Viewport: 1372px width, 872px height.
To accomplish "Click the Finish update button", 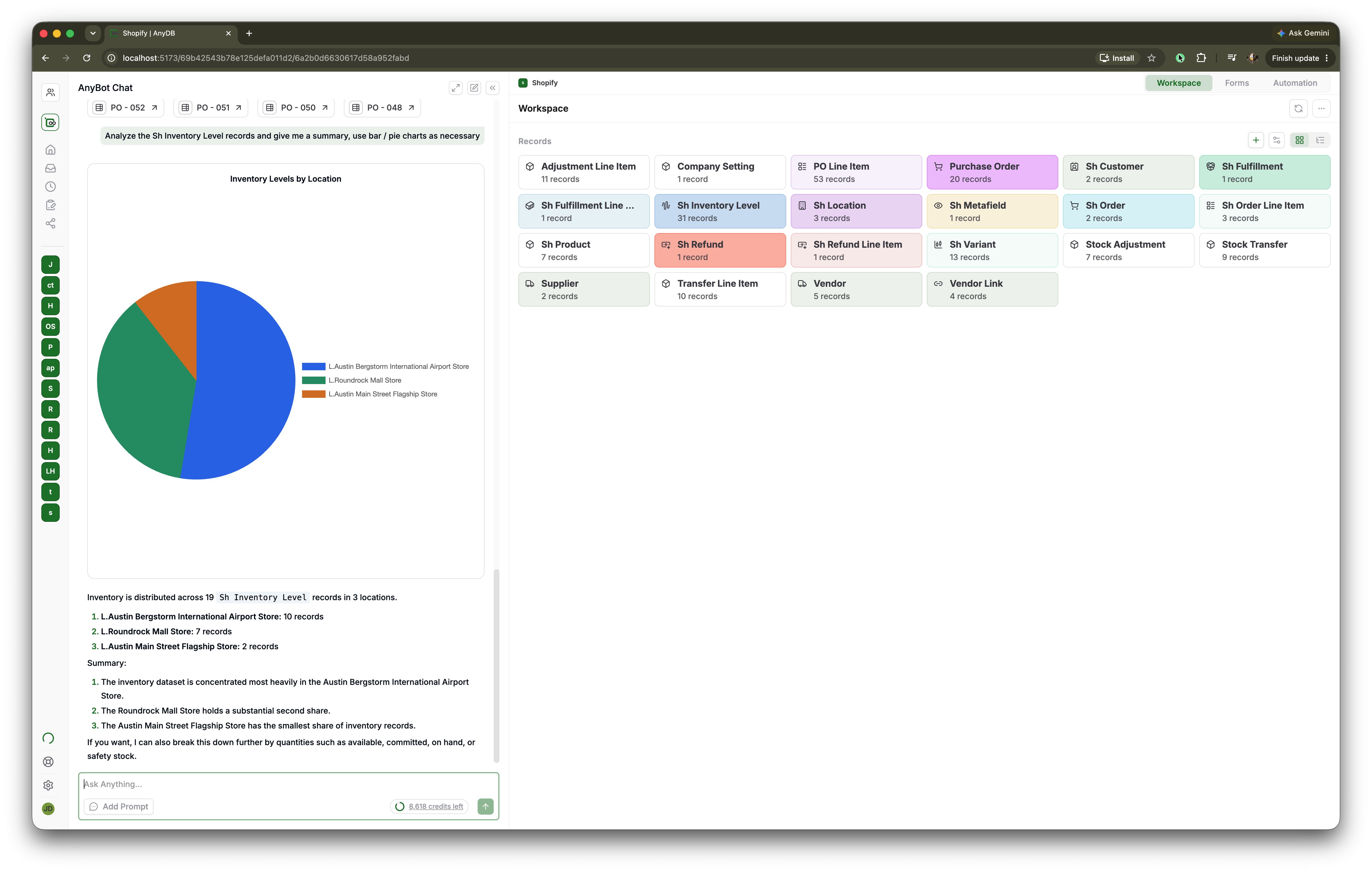I will (x=1300, y=58).
